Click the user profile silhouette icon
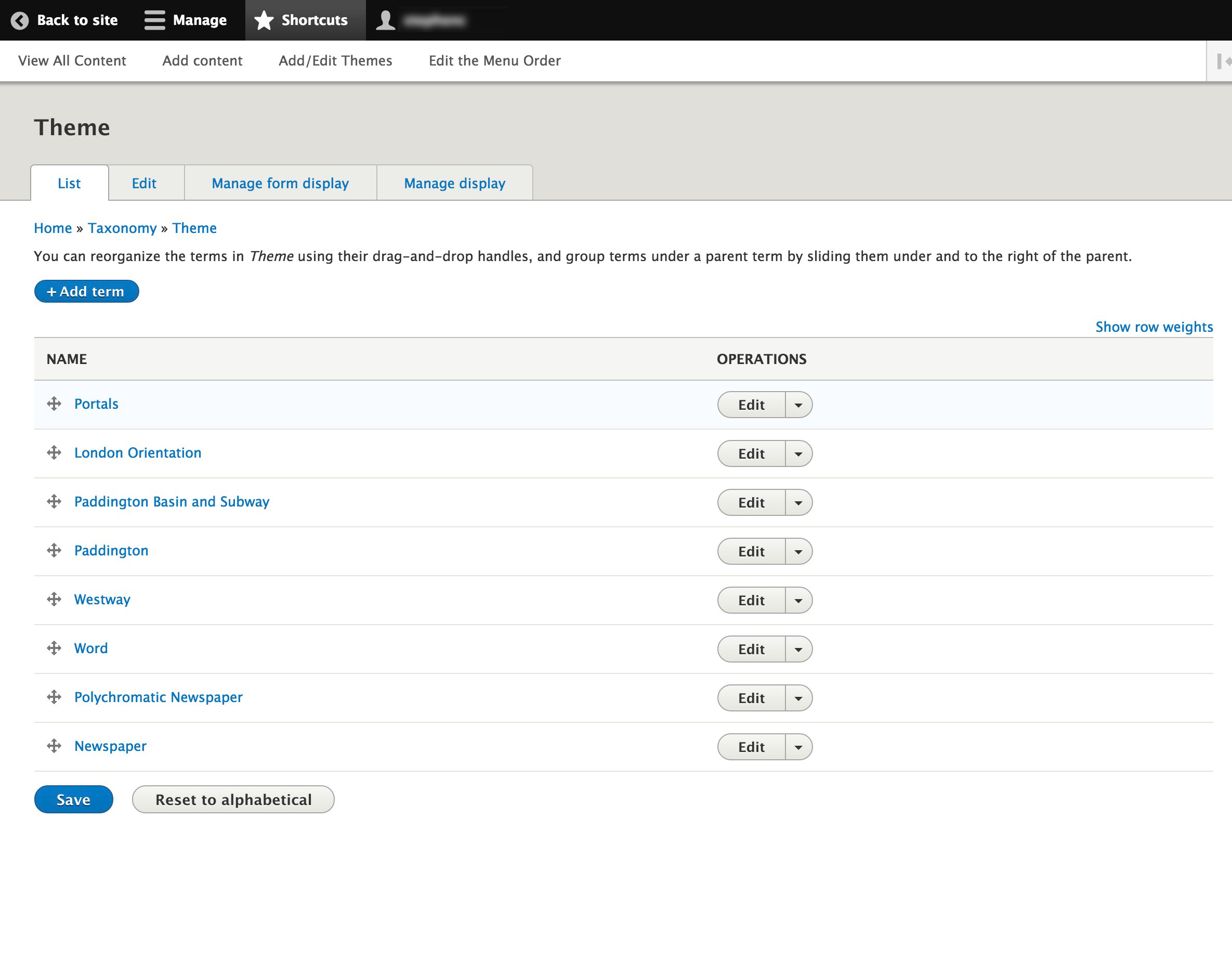The width and height of the screenshot is (1232, 960). 385,20
